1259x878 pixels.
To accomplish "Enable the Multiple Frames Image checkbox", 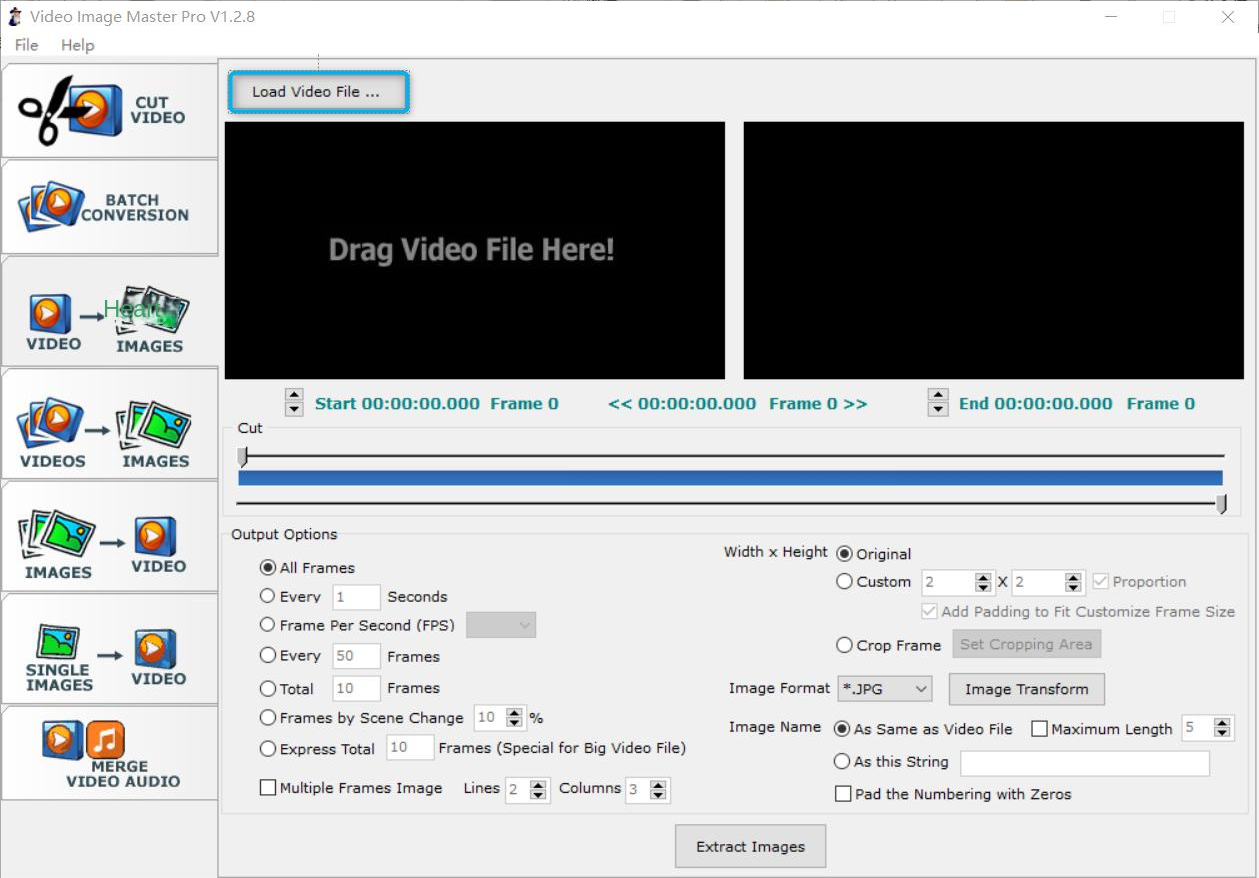I will point(268,788).
